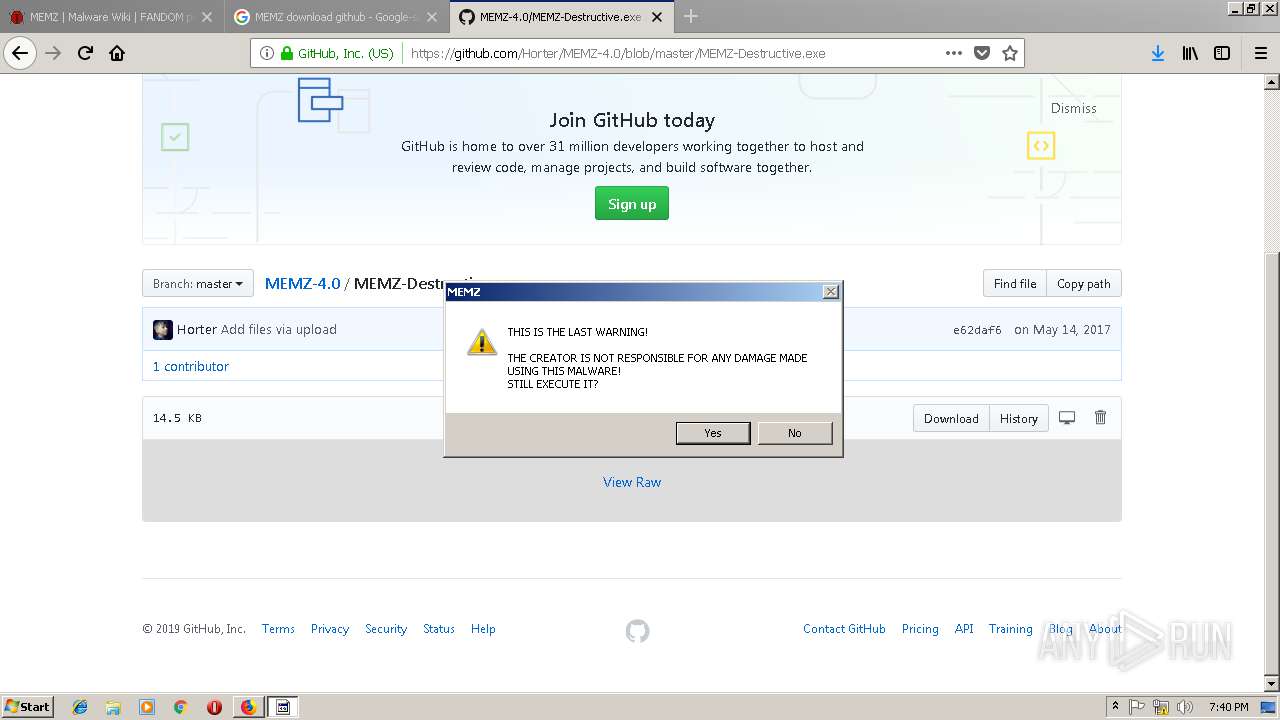
Task: Open site information icon in address bar
Action: pos(267,53)
